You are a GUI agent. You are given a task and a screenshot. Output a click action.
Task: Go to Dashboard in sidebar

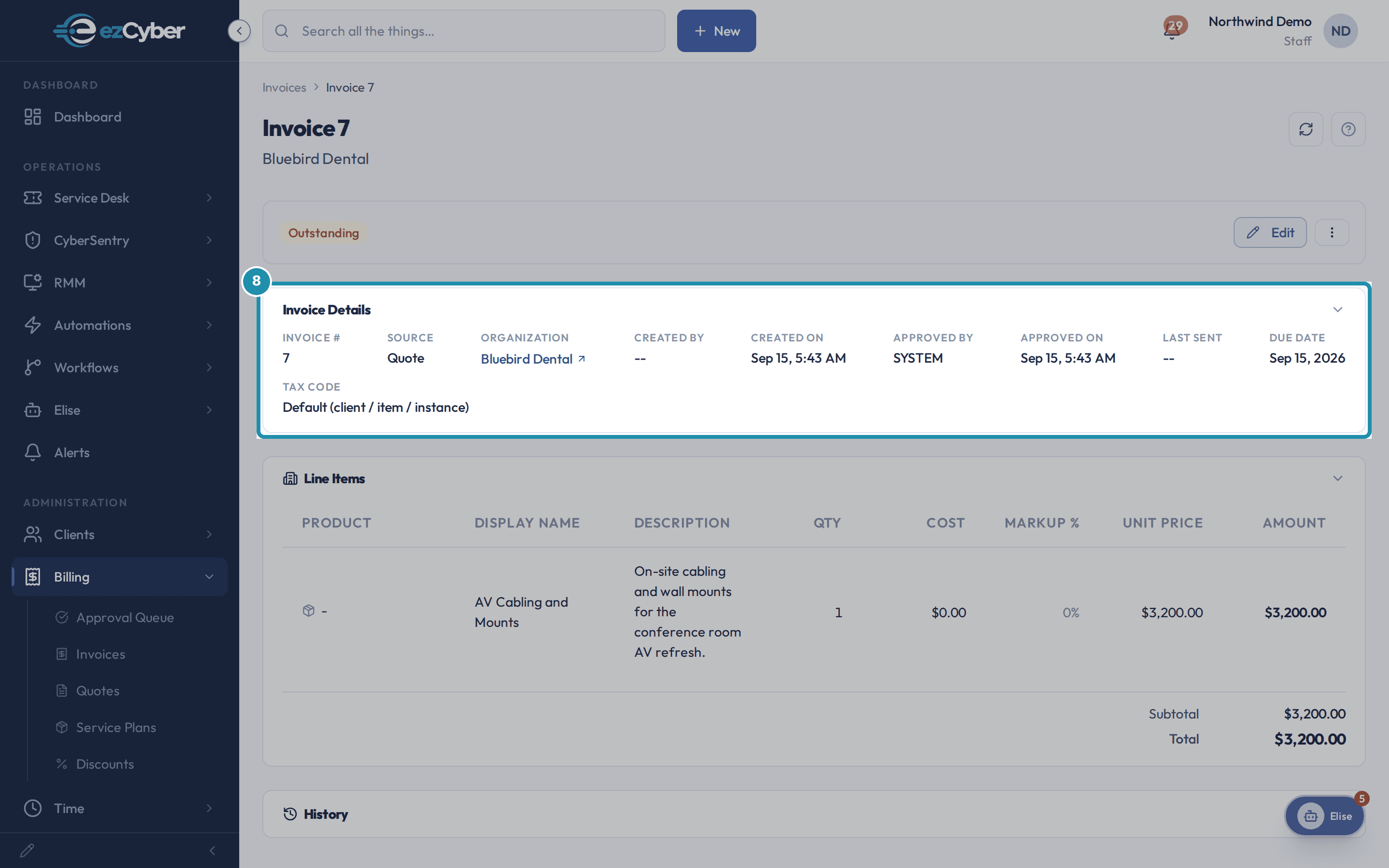tap(120, 117)
